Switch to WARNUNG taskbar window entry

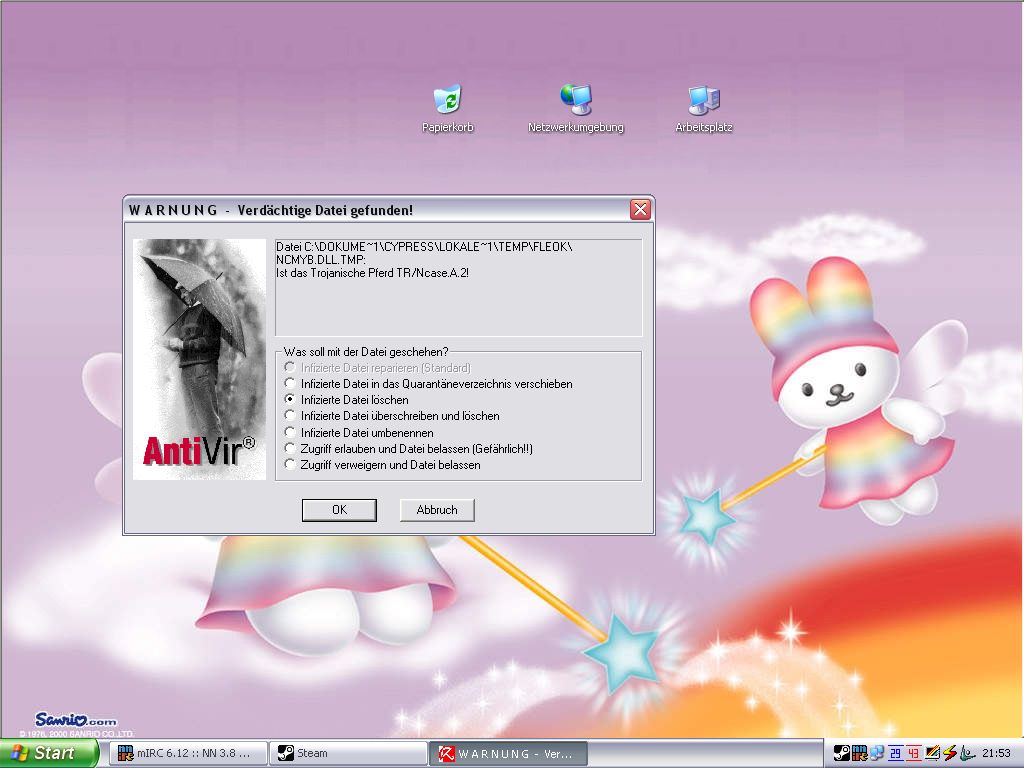point(509,754)
